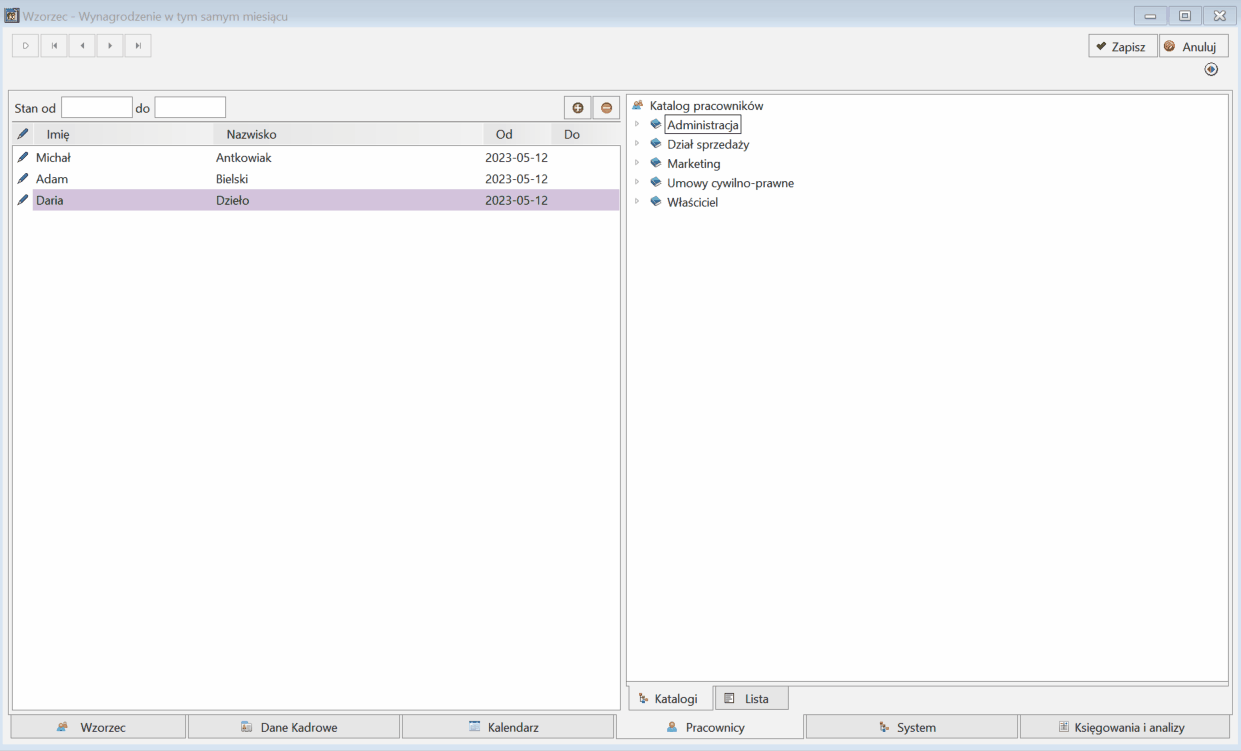
Task: Click the Katalog pracowników root icon
Action: coord(638,105)
